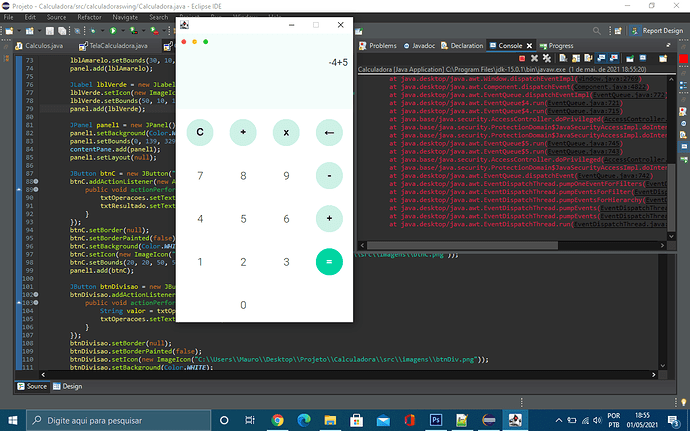Click the New file toolbar icon

coord(9,31)
